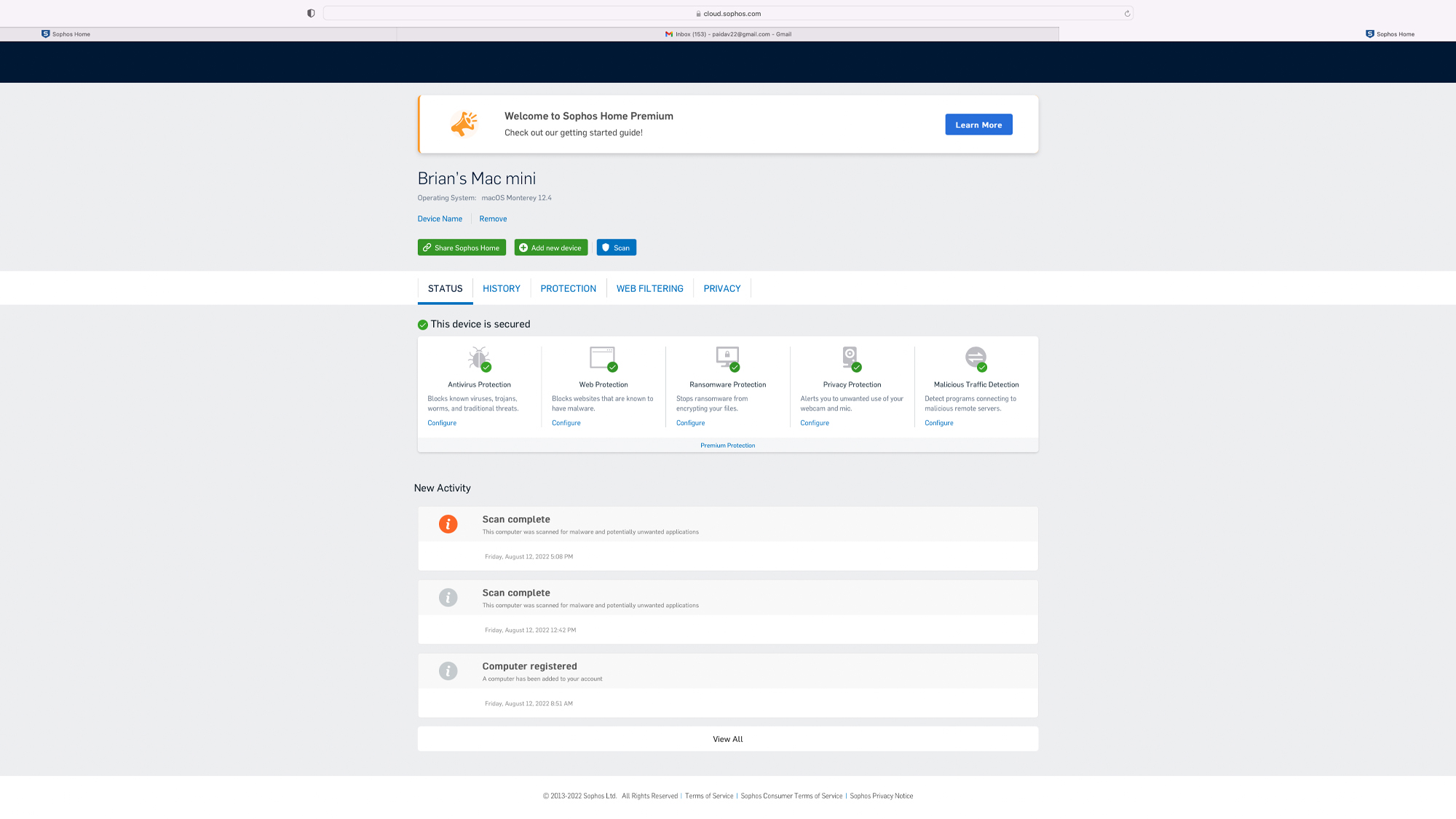Viewport: 1456px width, 819px height.
Task: Click the Learn More button
Action: (x=978, y=124)
